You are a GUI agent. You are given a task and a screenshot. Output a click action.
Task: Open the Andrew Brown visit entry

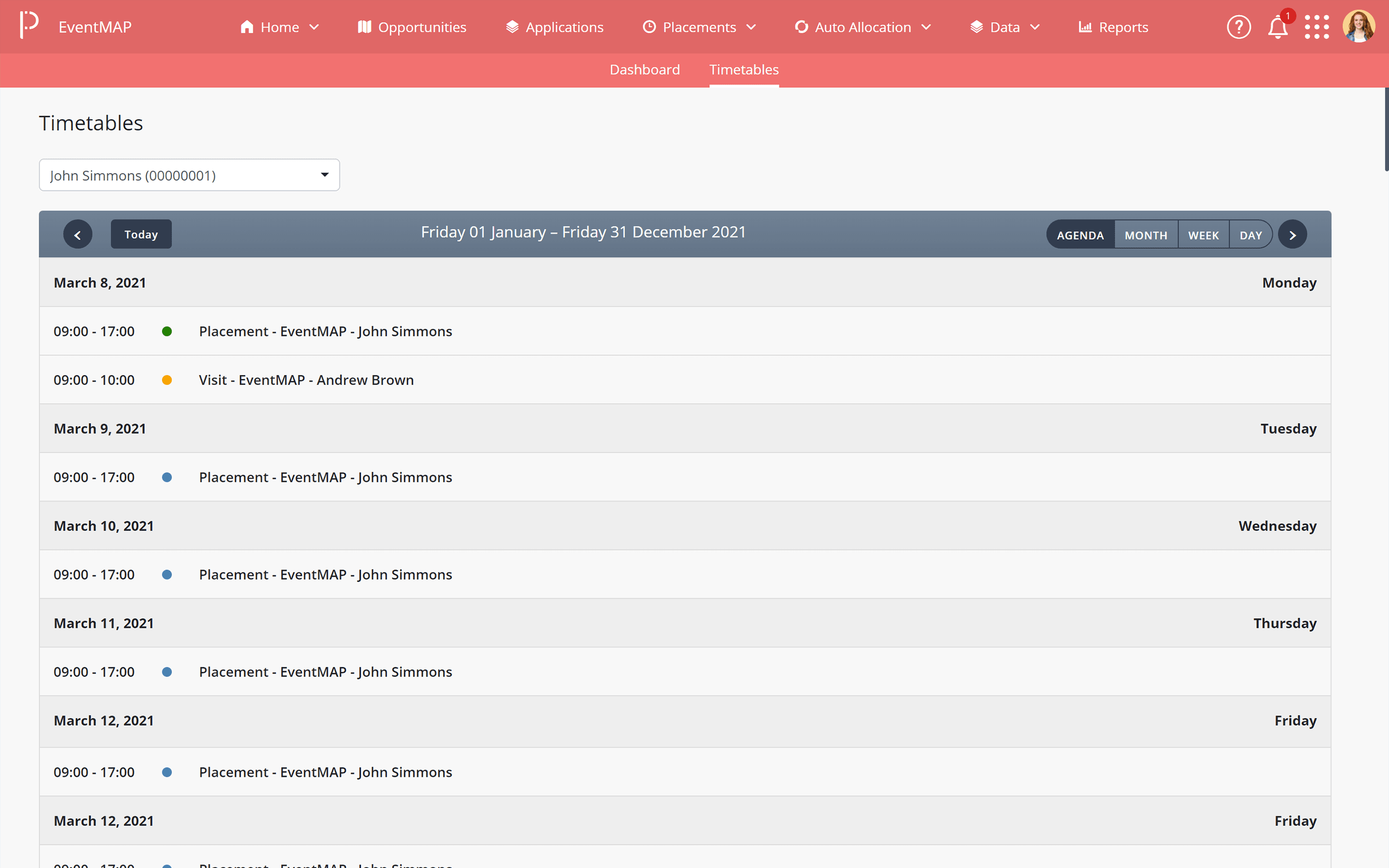coord(306,380)
